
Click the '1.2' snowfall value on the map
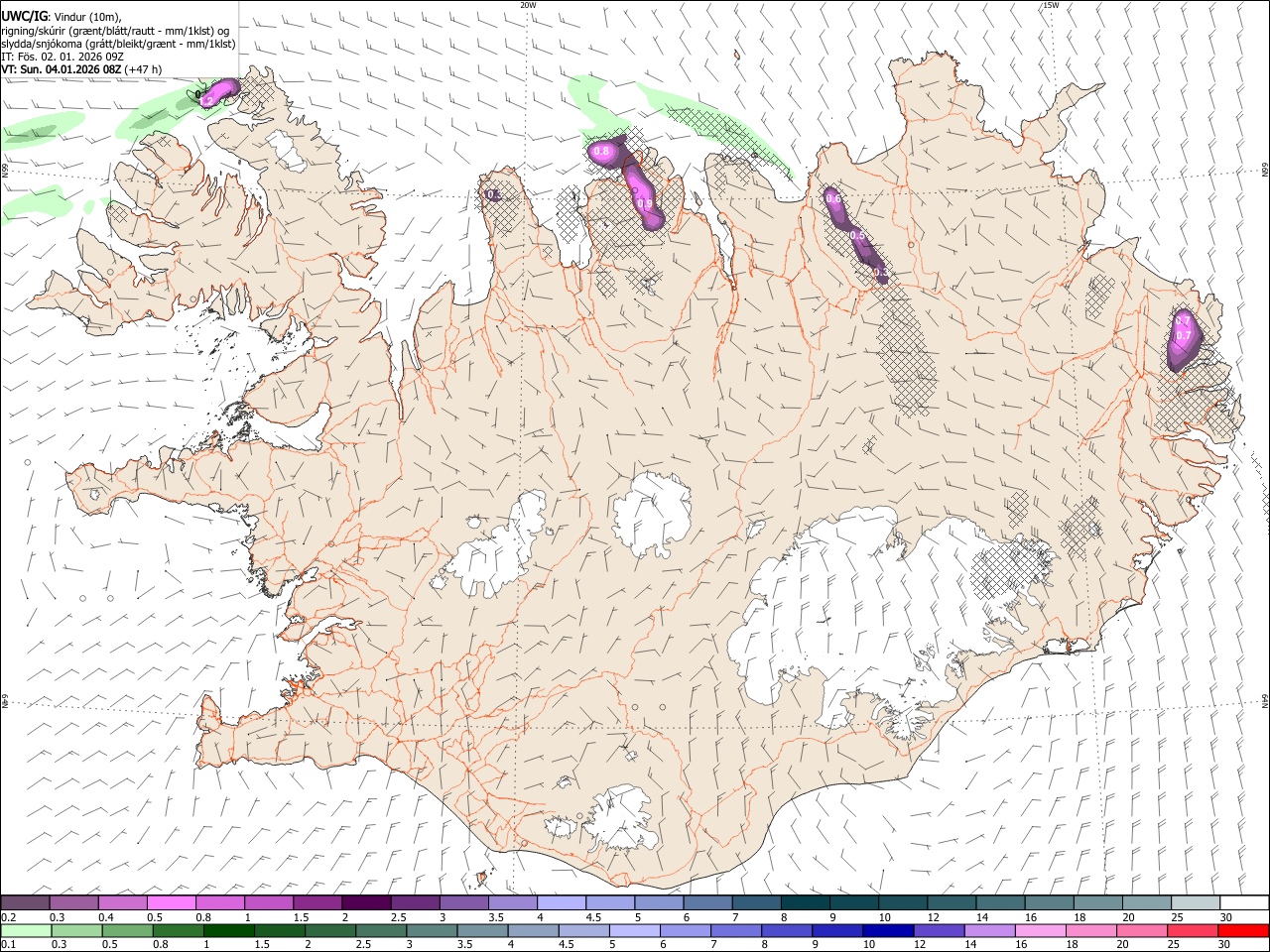click(205, 102)
